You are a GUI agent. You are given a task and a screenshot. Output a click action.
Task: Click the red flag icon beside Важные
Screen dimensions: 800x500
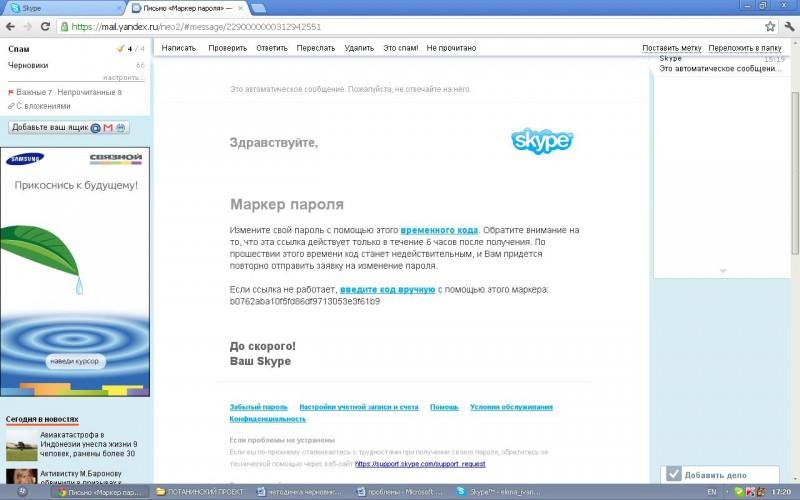coord(11,92)
